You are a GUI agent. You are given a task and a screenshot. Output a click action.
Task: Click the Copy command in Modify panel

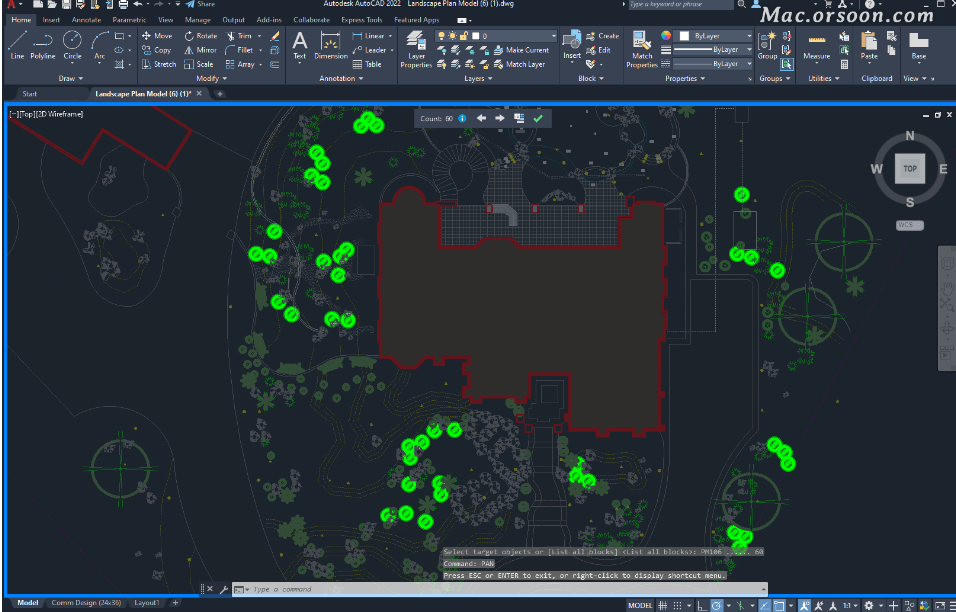157,50
